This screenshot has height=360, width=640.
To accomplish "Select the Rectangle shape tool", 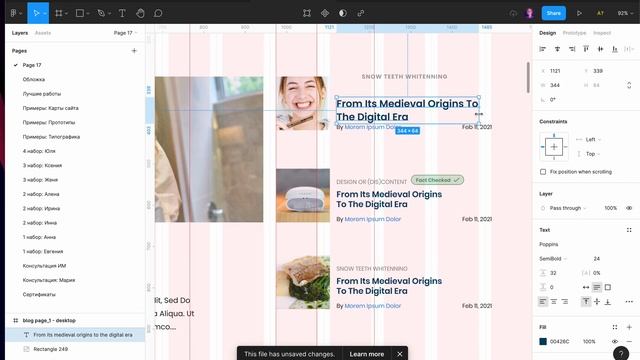I will 80,13.
